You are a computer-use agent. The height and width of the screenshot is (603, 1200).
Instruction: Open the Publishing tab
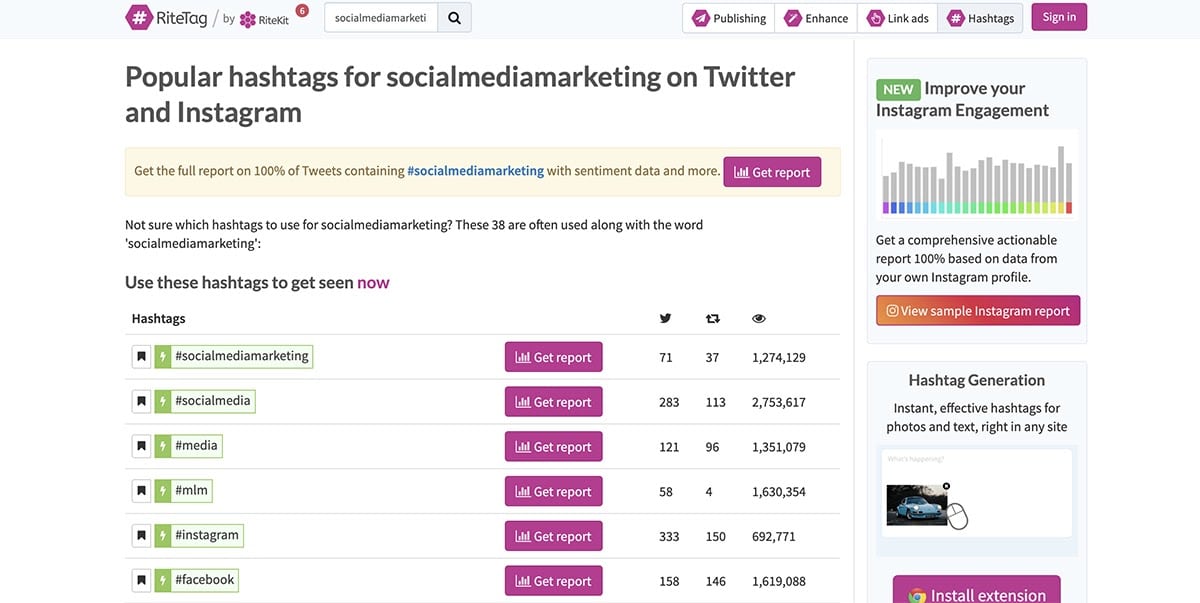tap(729, 18)
